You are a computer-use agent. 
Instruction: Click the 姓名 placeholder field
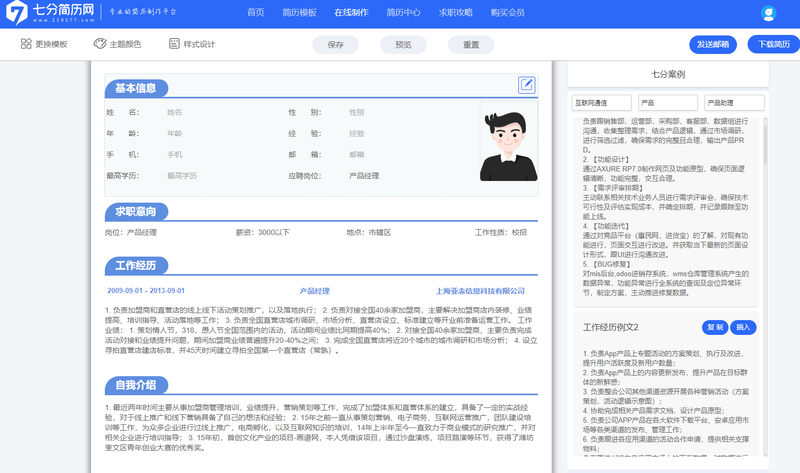(174, 112)
